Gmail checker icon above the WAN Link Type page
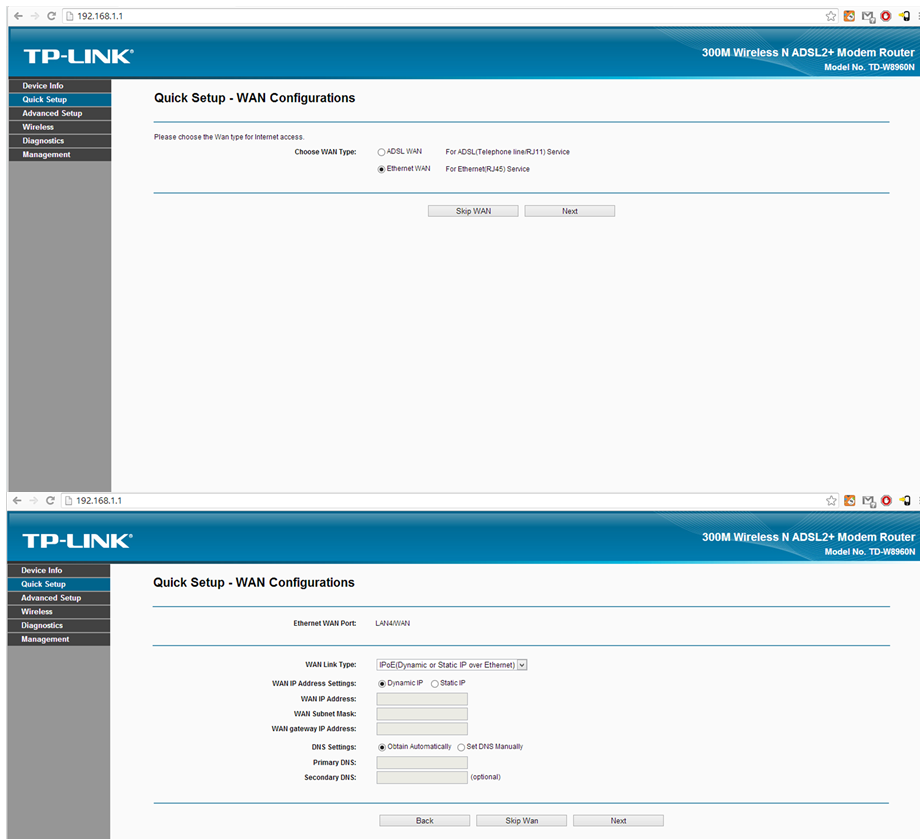920x839 pixels. pyautogui.click(x=869, y=501)
